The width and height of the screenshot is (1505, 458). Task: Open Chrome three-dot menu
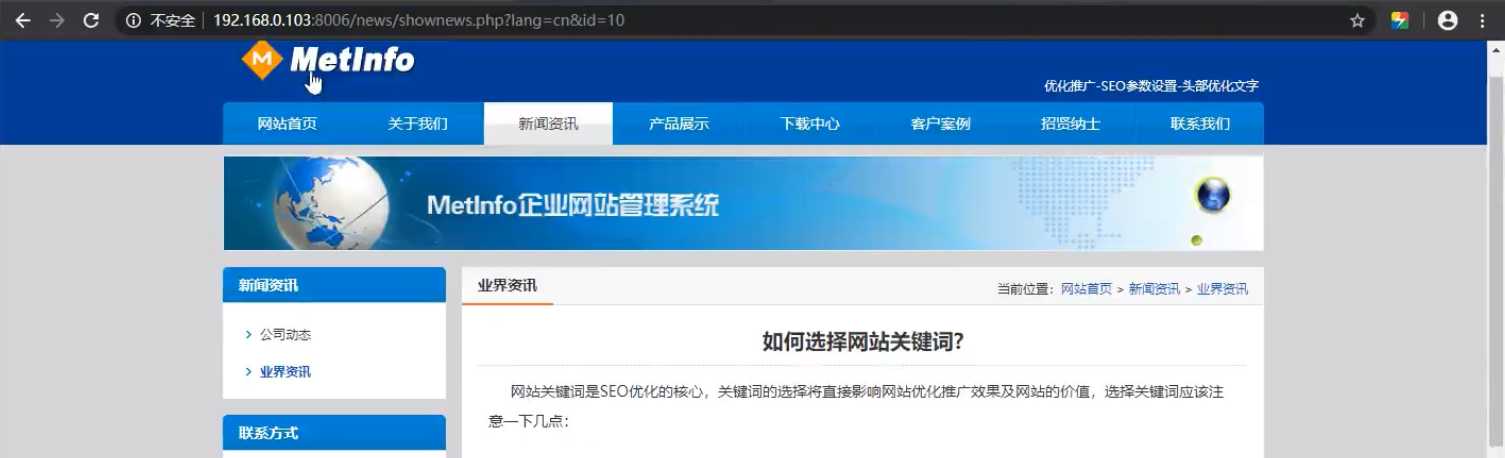[1483, 20]
